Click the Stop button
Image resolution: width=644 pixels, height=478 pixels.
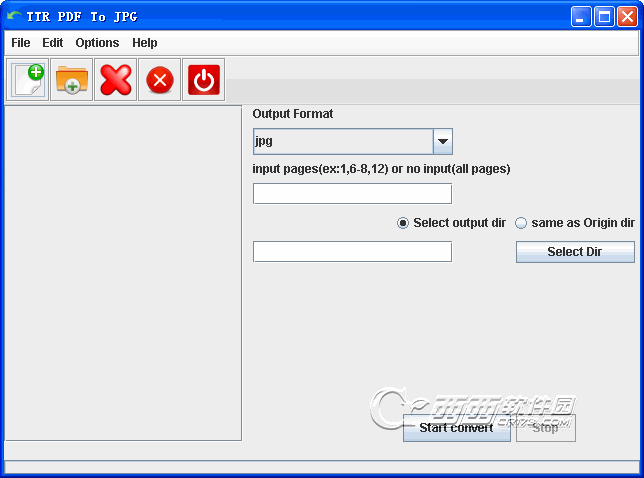click(545, 428)
